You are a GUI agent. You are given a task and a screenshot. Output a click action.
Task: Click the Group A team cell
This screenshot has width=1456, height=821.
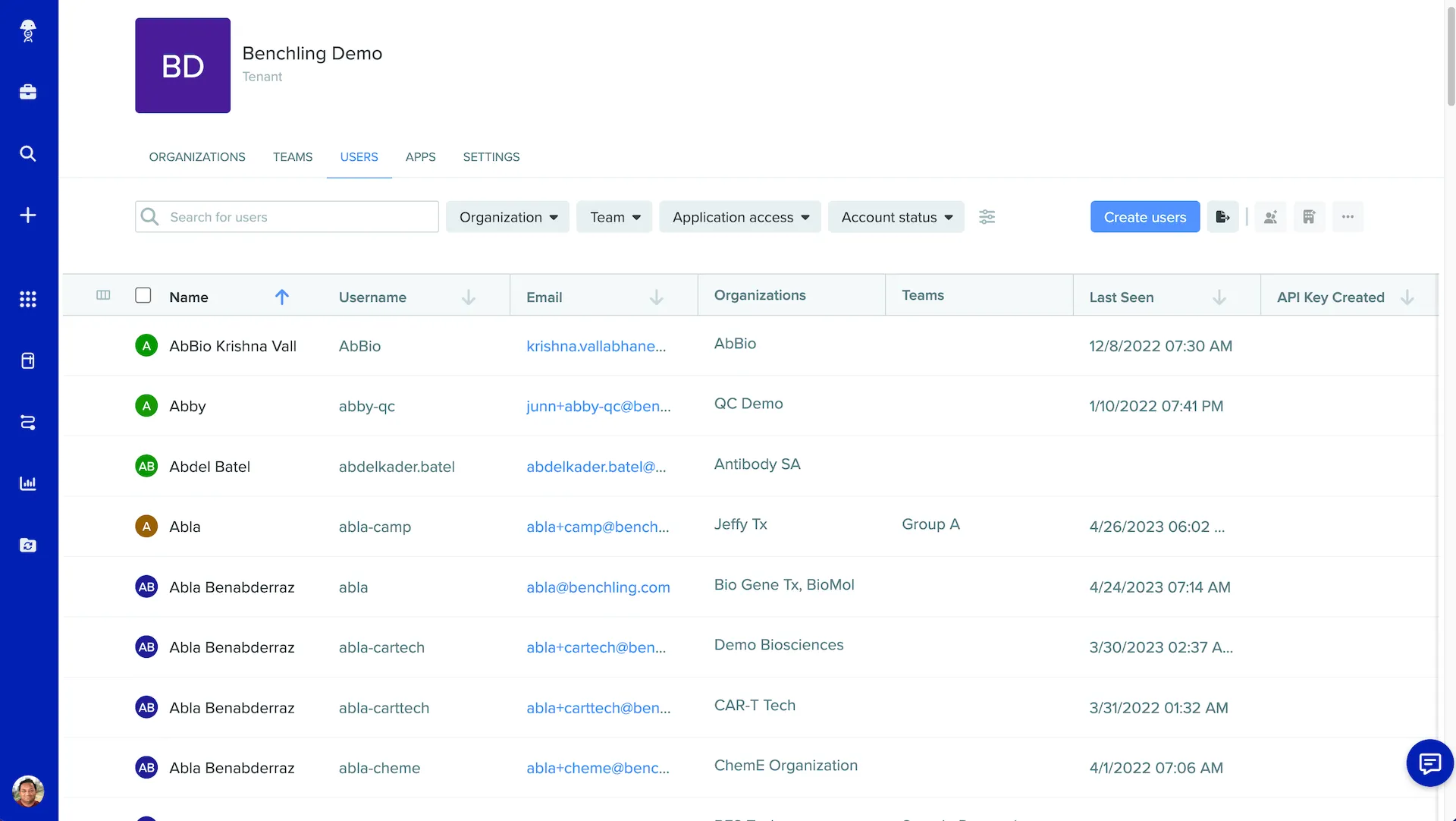(x=930, y=524)
